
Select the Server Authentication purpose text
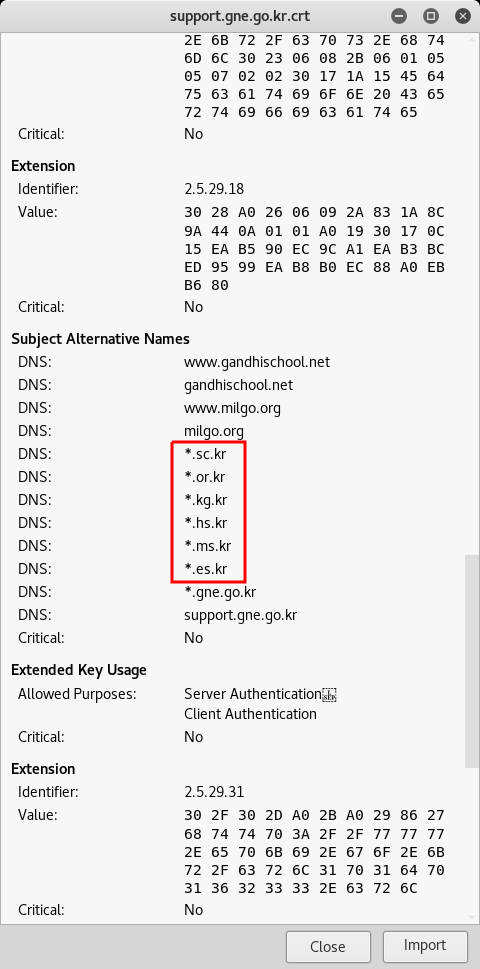tap(253, 694)
